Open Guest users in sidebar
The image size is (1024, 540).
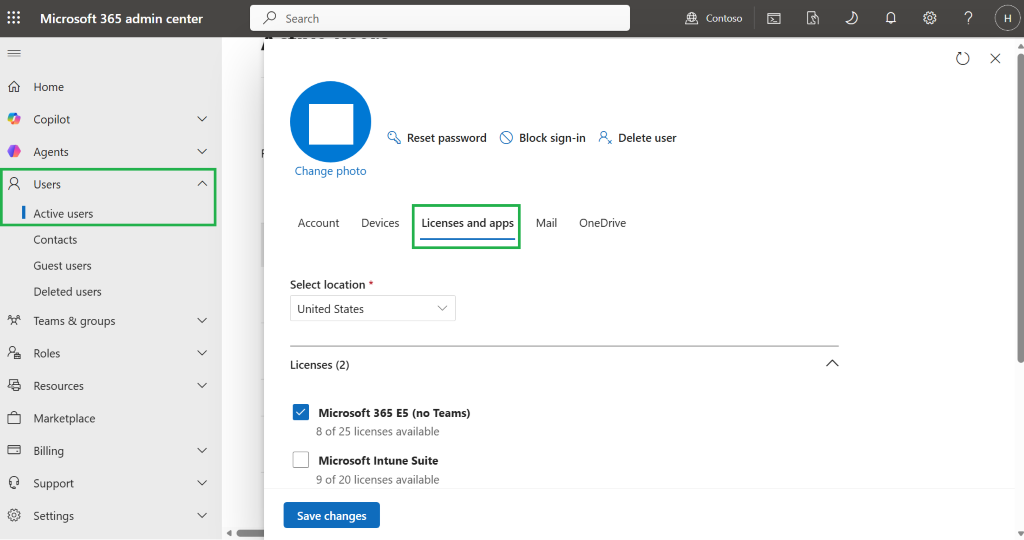62,266
